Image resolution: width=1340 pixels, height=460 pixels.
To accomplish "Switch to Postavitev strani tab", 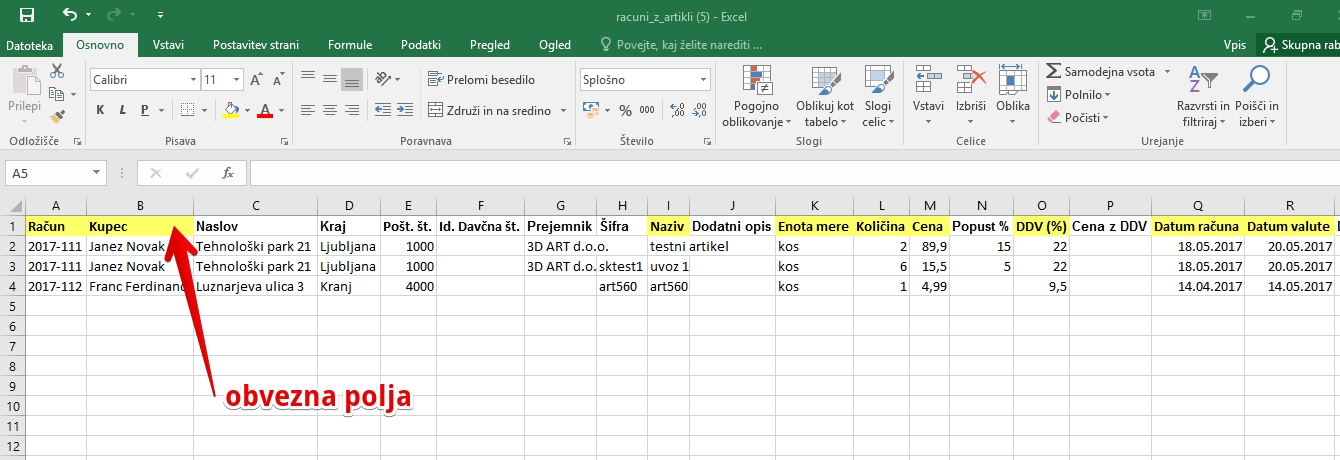I will click(x=256, y=45).
